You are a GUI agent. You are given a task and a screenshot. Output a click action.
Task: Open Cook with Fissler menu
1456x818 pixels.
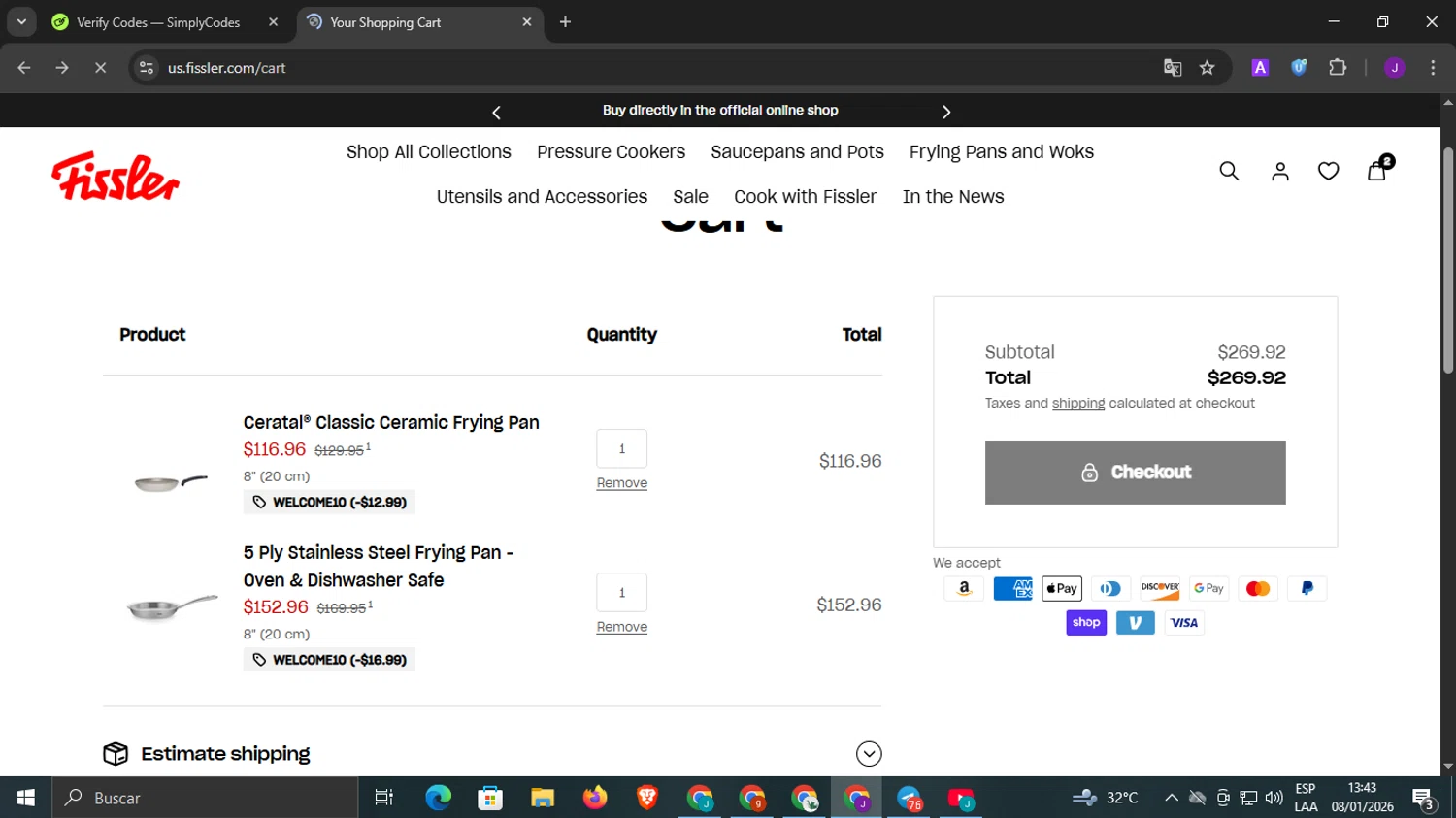pyautogui.click(x=805, y=197)
